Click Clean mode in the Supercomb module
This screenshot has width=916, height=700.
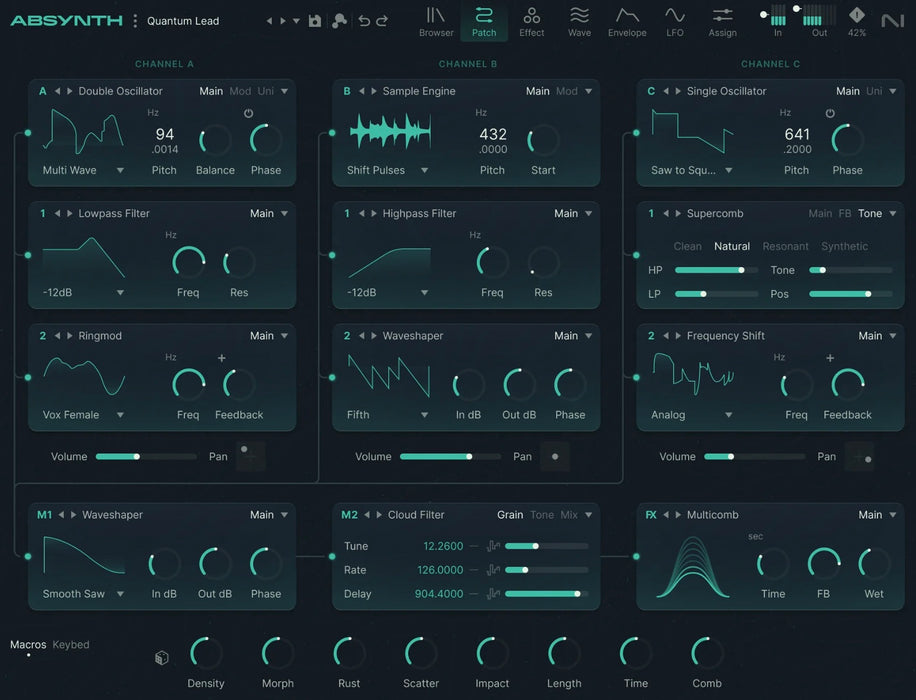tap(687, 246)
